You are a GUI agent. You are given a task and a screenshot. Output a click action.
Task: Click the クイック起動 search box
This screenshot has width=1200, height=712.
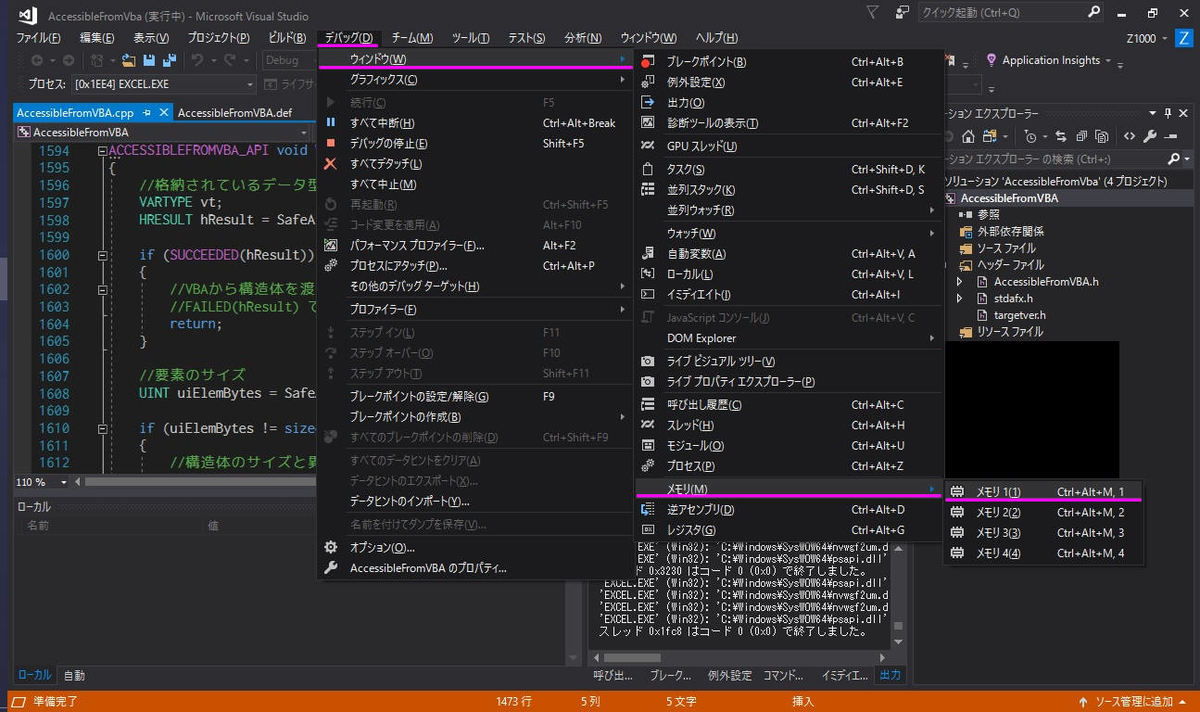pos(1013,13)
